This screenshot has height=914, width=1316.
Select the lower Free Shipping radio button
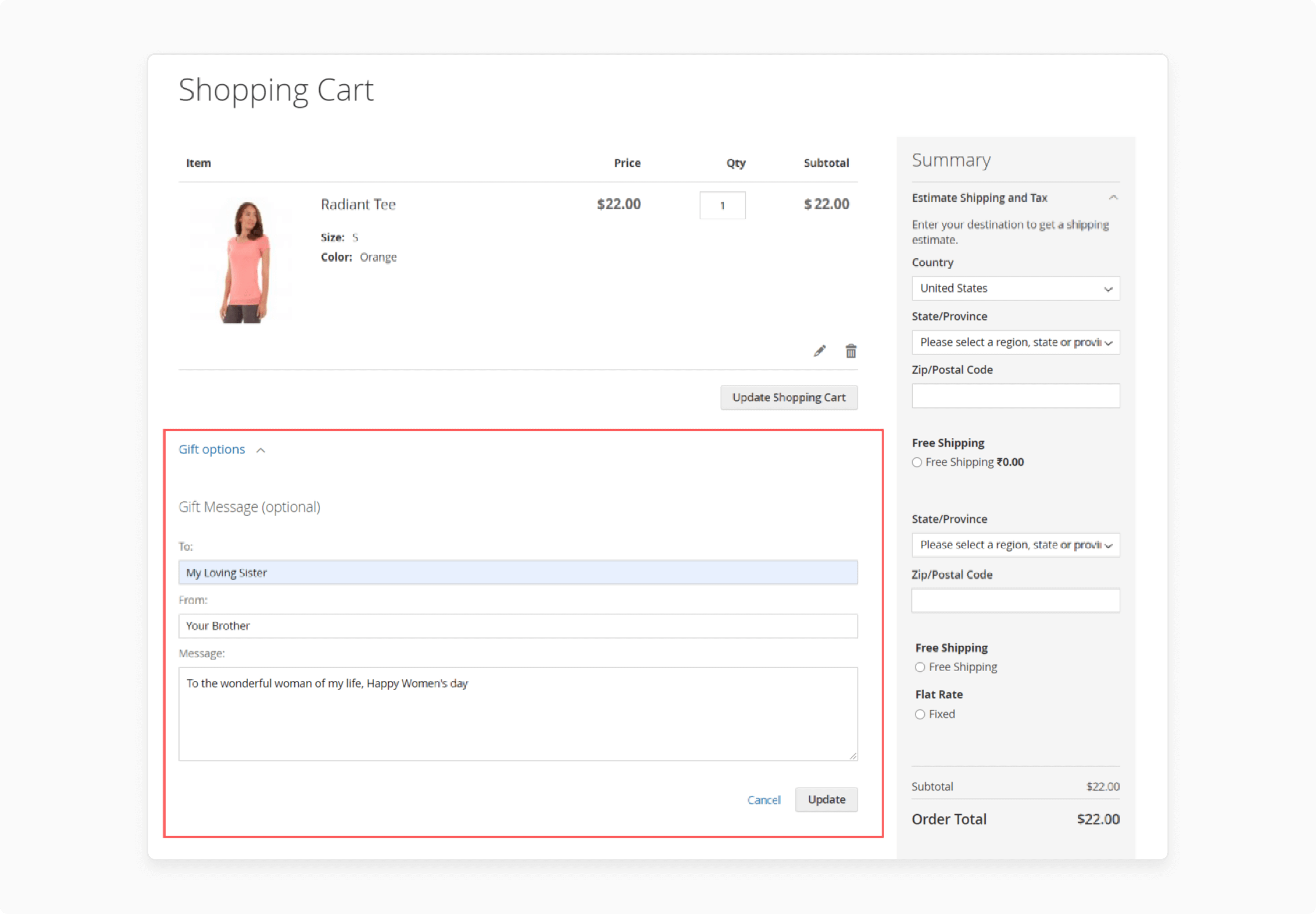(920, 667)
